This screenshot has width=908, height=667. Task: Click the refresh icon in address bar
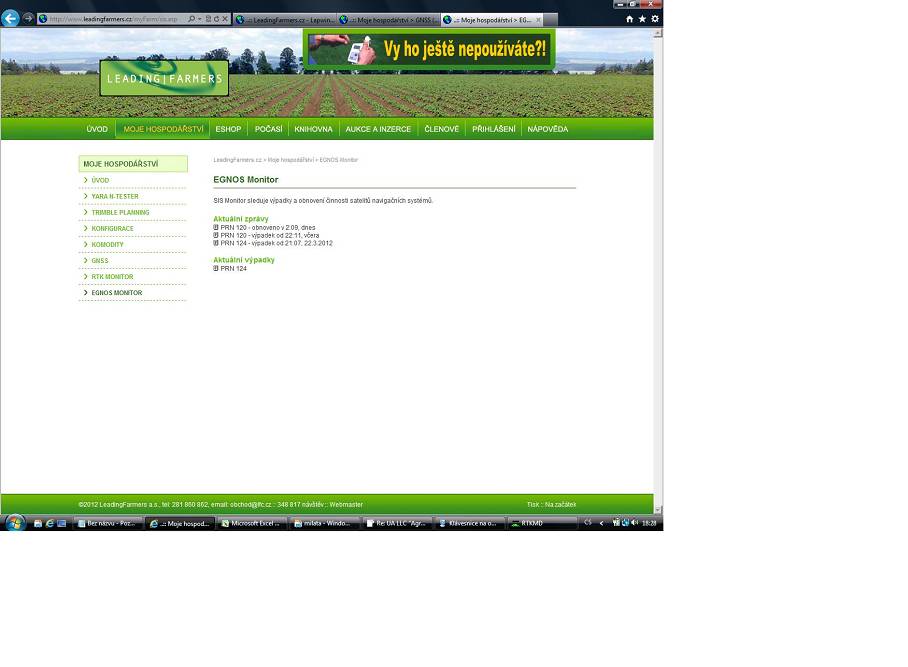[217, 19]
